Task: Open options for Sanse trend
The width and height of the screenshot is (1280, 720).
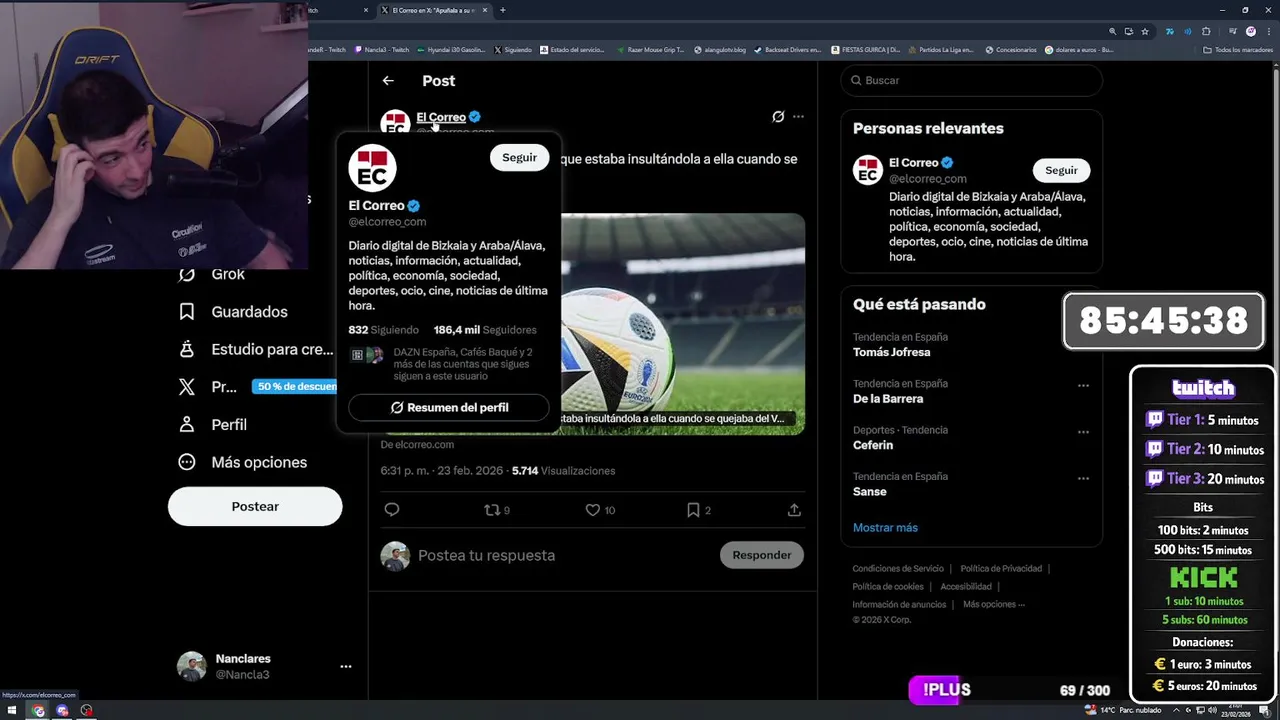Action: pos(1083,479)
